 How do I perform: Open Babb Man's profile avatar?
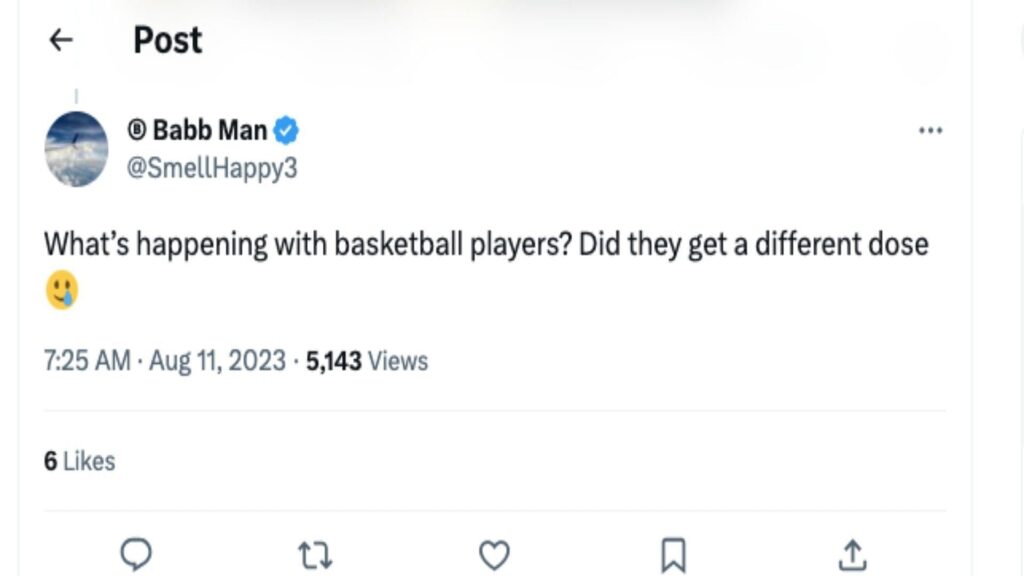(75, 148)
